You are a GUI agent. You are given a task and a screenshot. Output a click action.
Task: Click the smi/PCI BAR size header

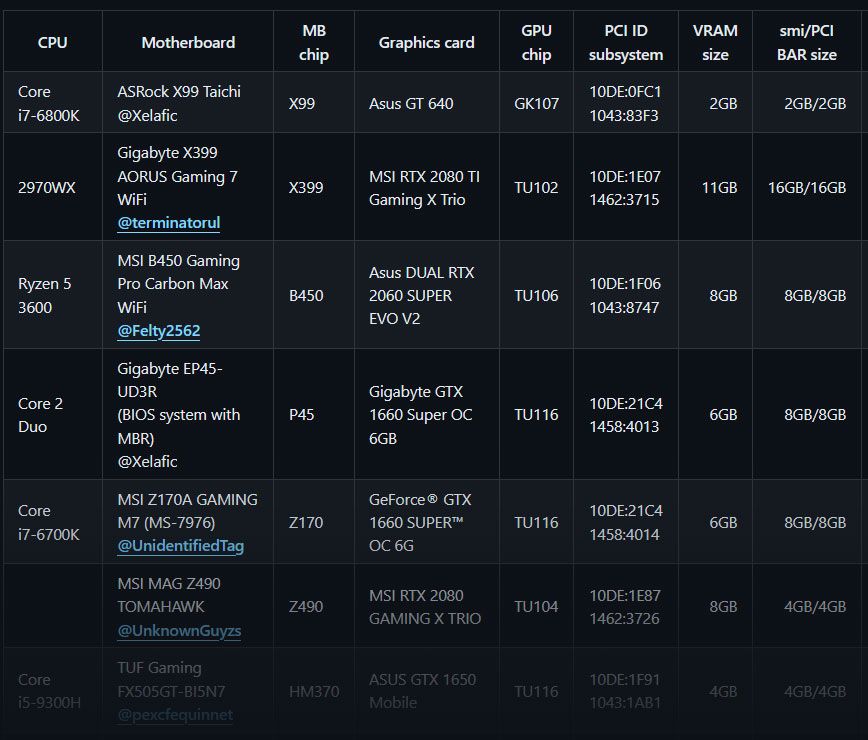[x=808, y=41]
